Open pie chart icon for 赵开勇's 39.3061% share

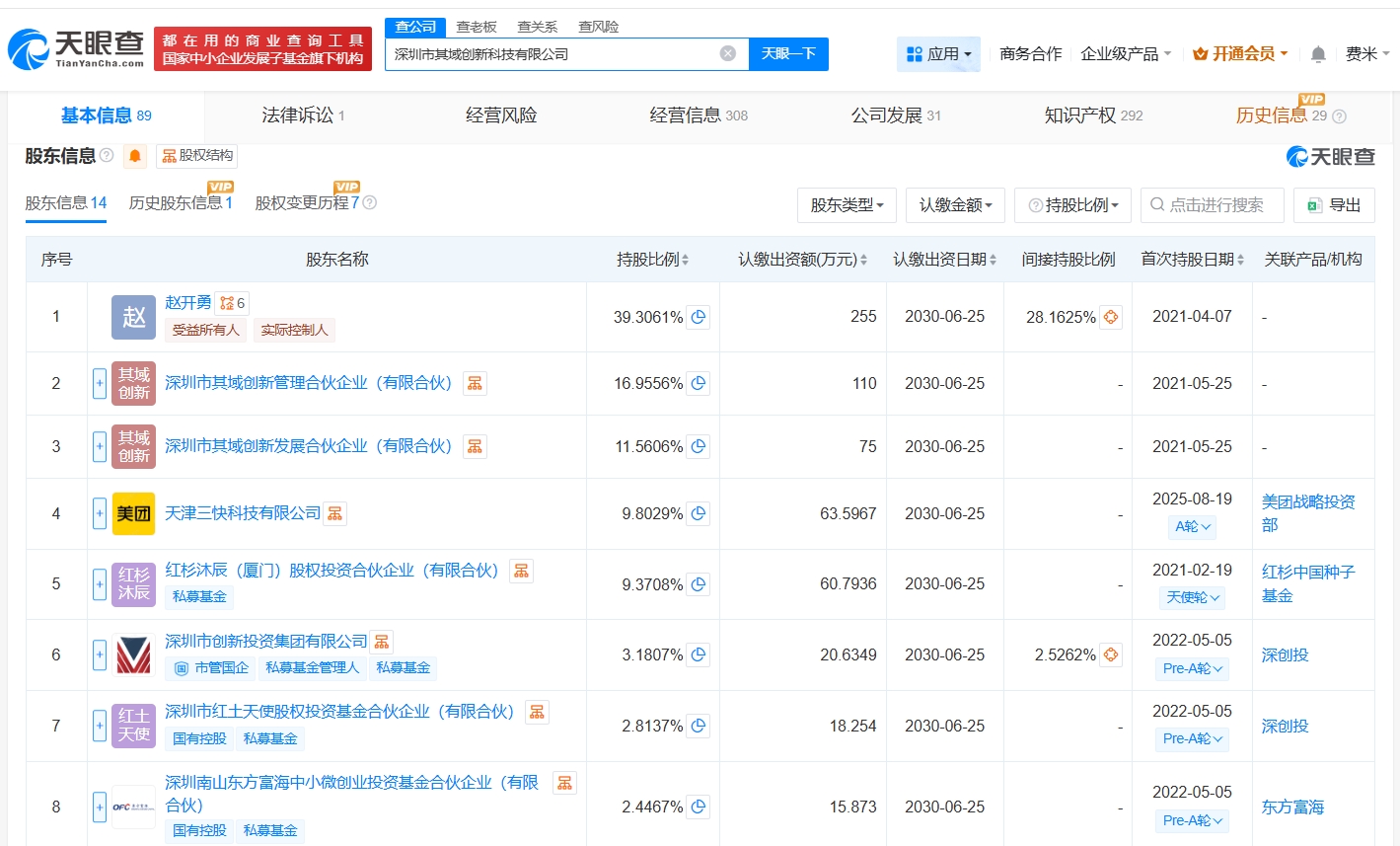click(699, 317)
